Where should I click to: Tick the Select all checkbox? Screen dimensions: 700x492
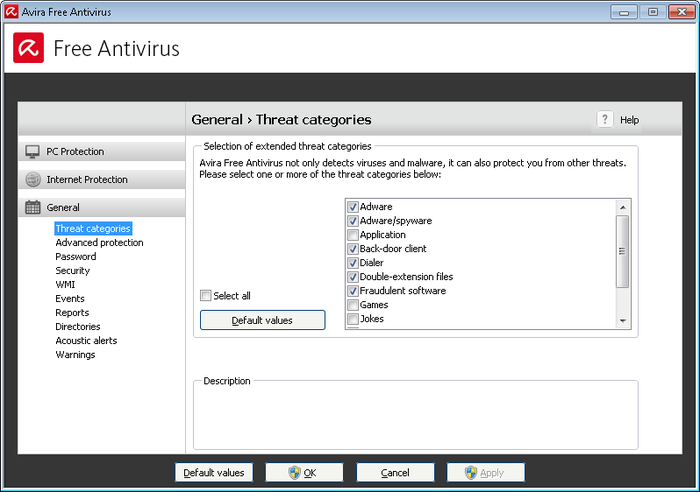[205, 296]
